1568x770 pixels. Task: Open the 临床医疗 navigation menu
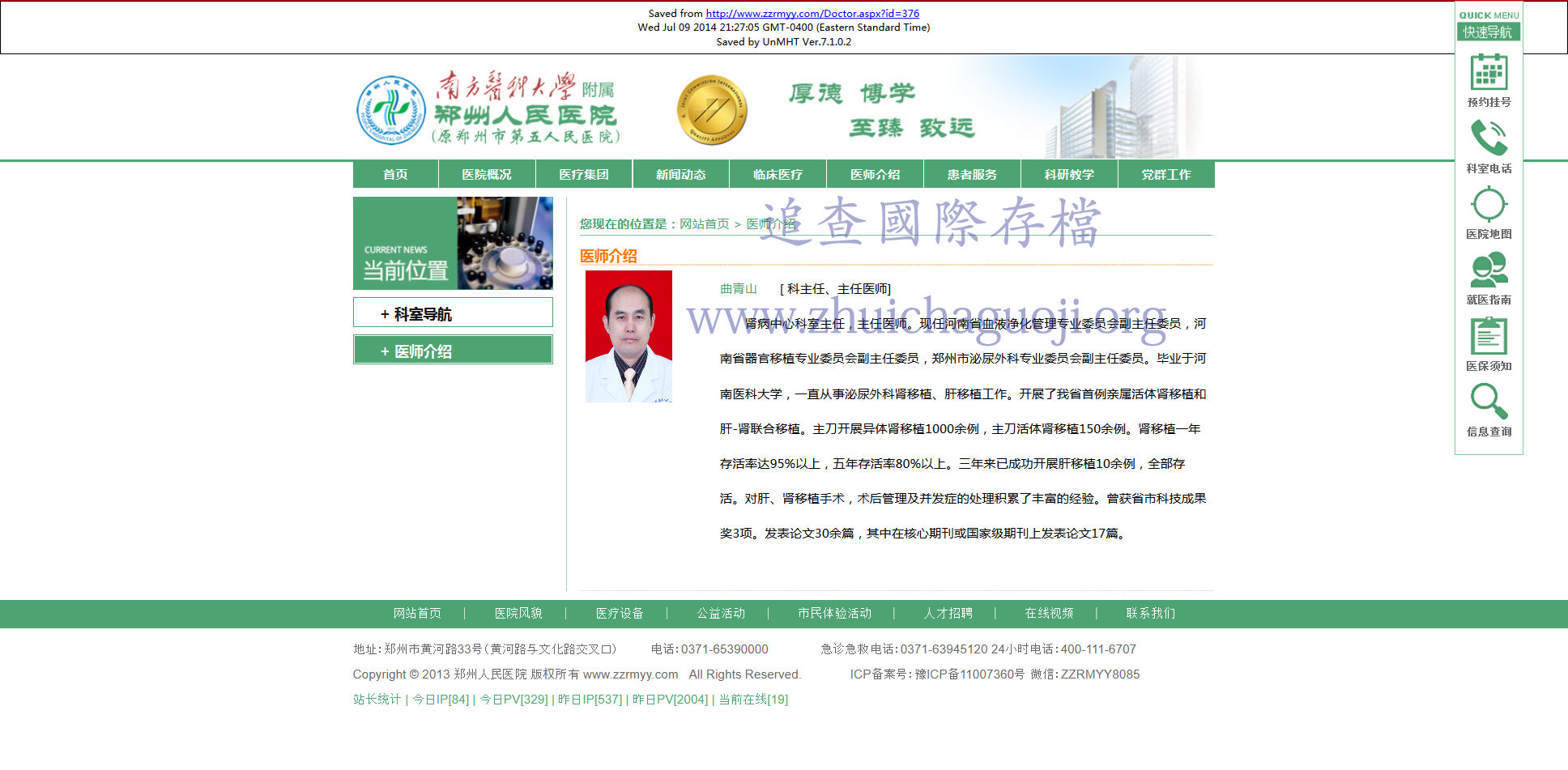click(778, 175)
